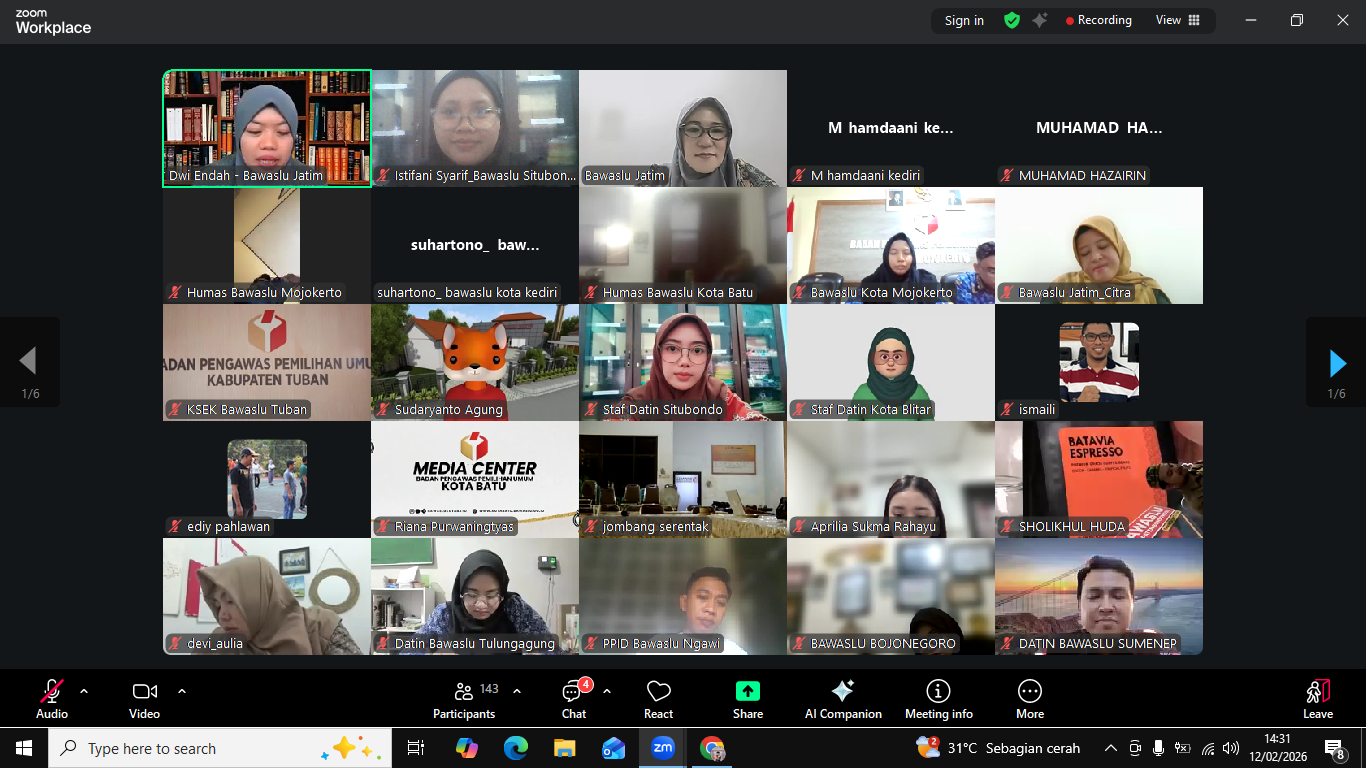Leave the meeting
Image resolution: width=1366 pixels, height=768 pixels.
point(1318,699)
